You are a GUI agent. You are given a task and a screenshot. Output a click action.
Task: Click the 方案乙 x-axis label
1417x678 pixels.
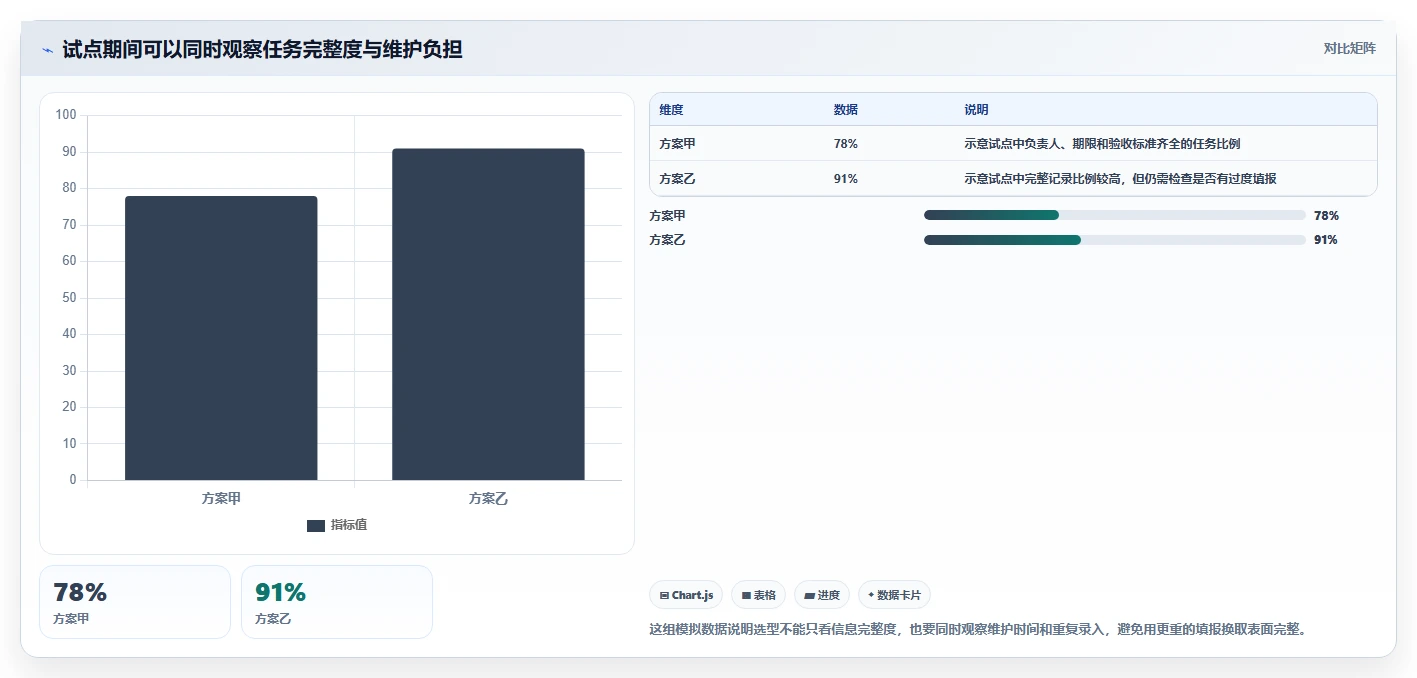488,498
